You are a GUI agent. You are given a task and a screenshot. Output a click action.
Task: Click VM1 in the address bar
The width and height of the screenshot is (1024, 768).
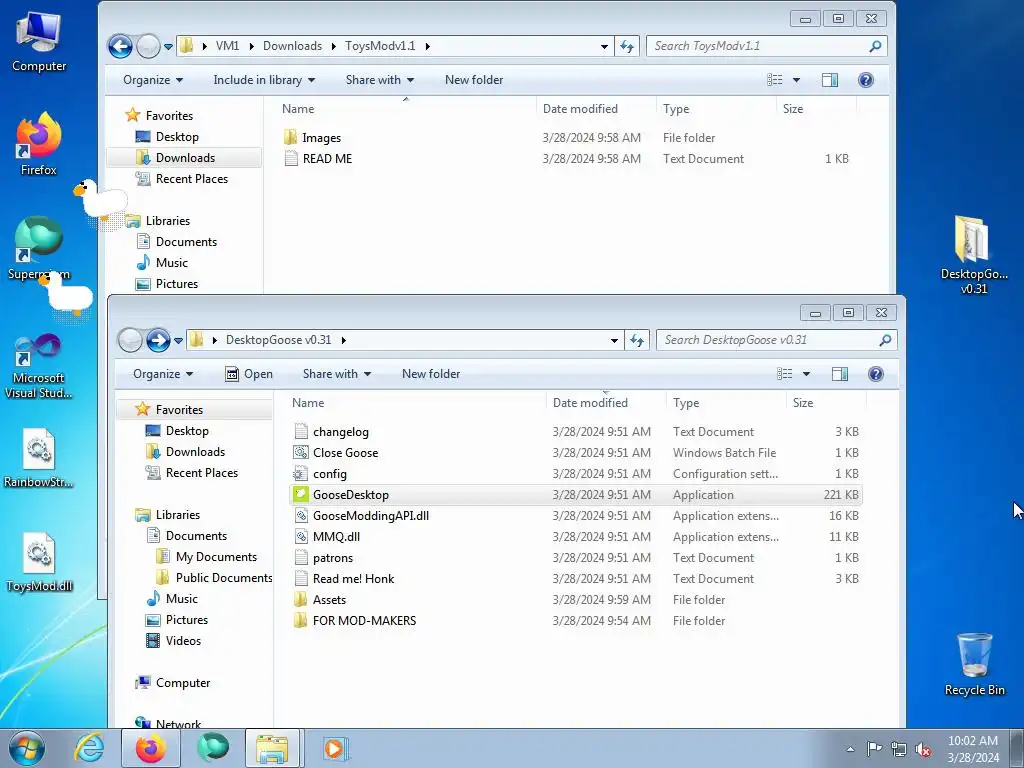pos(227,46)
